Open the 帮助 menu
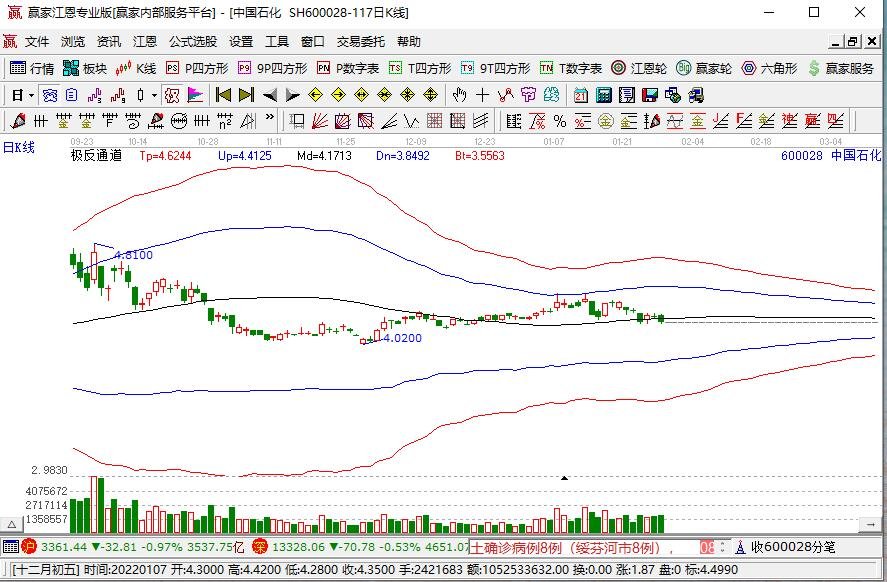 pyautogui.click(x=408, y=41)
